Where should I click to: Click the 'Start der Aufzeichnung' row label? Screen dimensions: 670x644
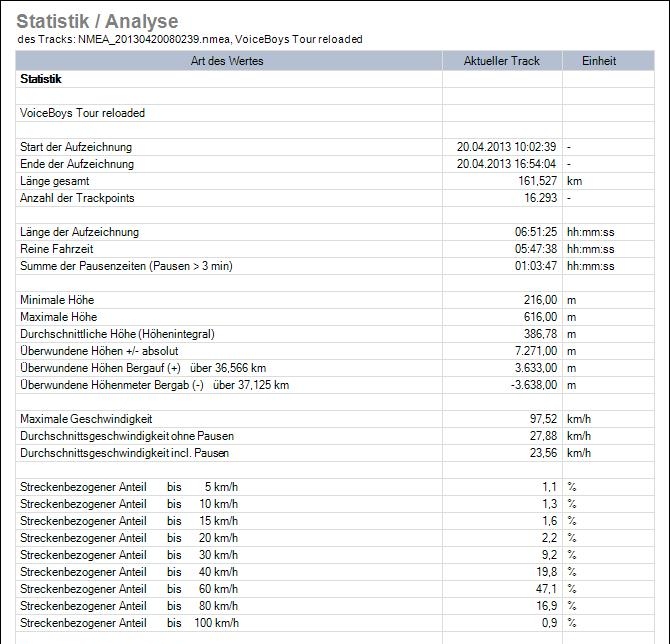pyautogui.click(x=76, y=147)
